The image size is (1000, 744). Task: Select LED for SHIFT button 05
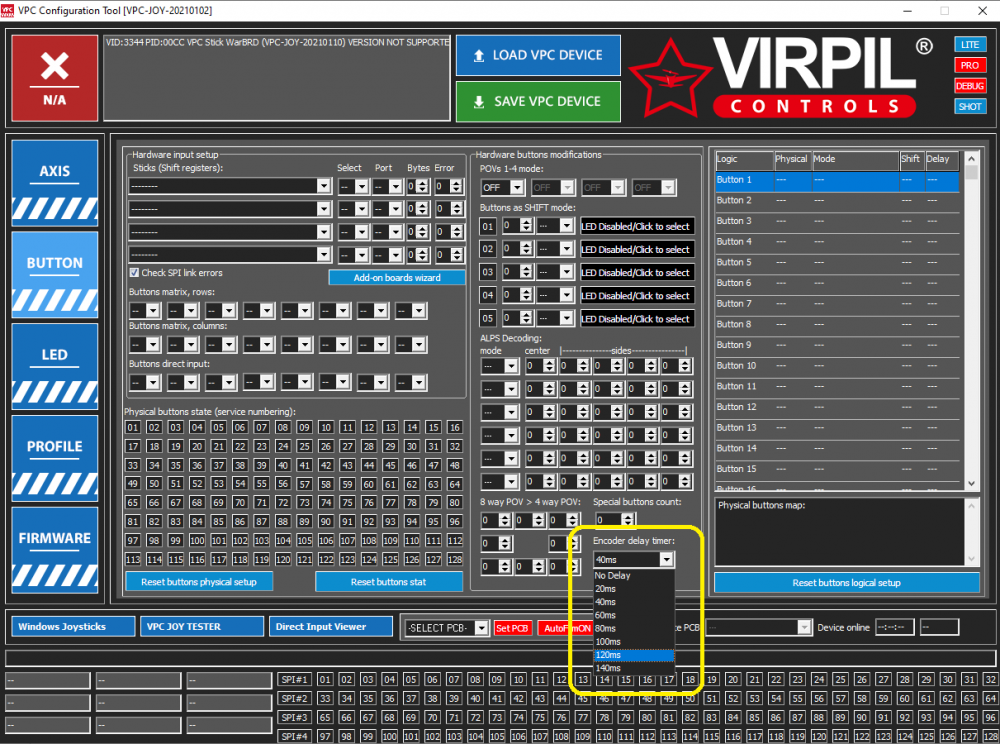click(636, 319)
